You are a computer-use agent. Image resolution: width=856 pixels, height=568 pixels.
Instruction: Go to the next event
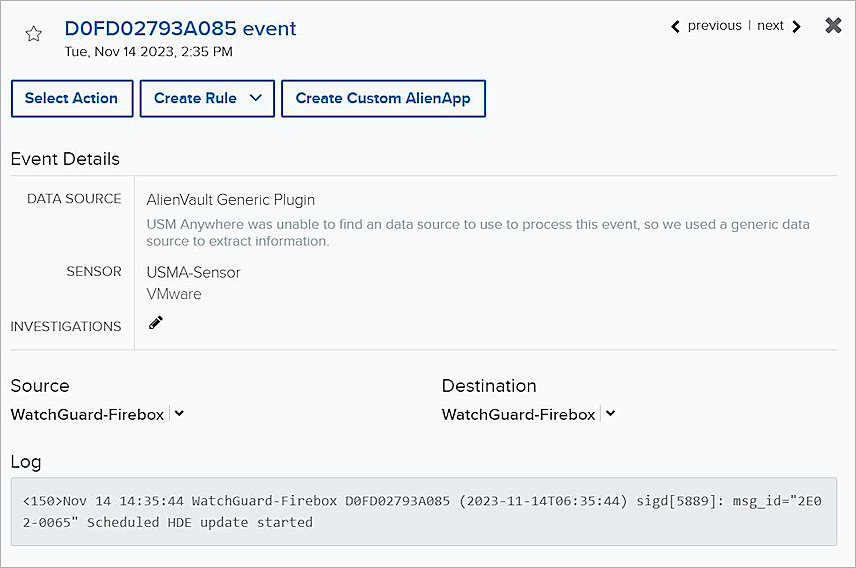[778, 26]
